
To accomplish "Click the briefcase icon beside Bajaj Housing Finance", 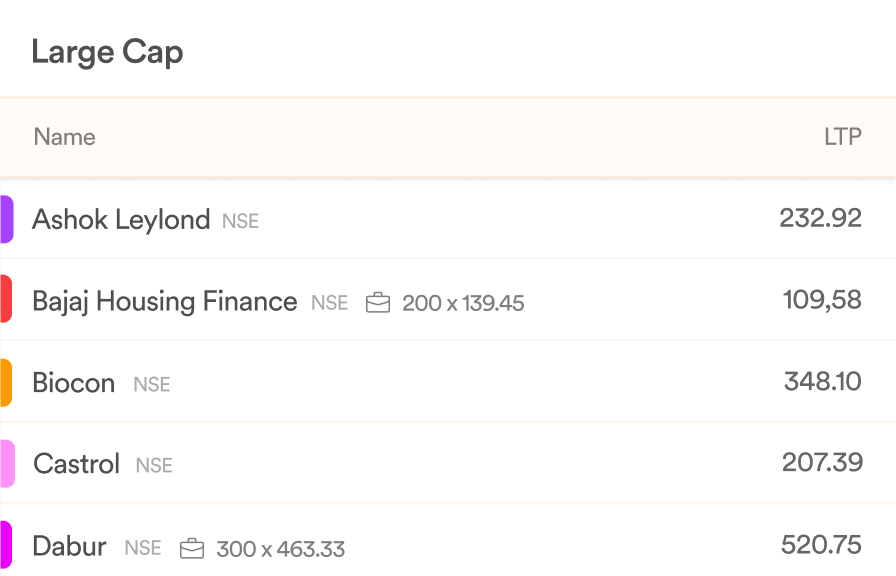I will pyautogui.click(x=378, y=303).
